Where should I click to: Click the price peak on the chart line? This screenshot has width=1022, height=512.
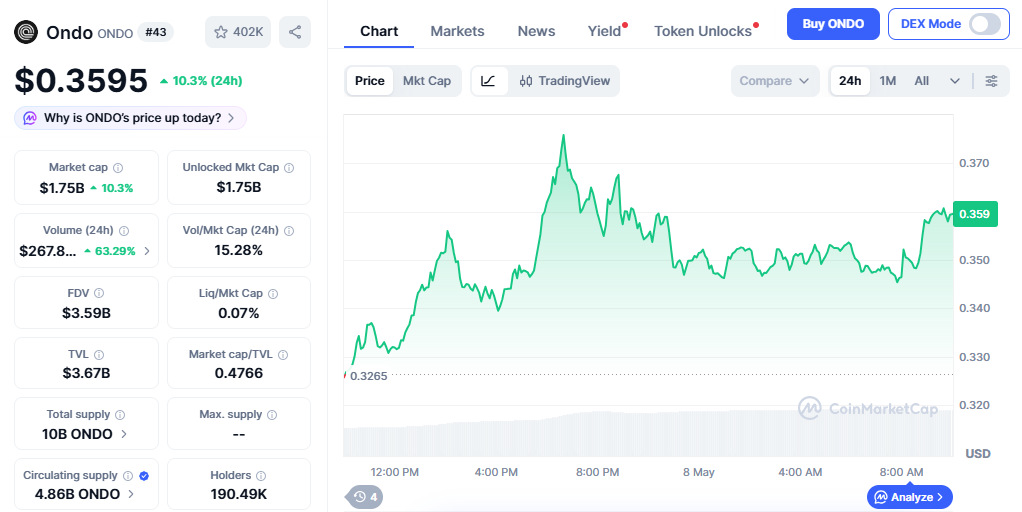pos(564,135)
